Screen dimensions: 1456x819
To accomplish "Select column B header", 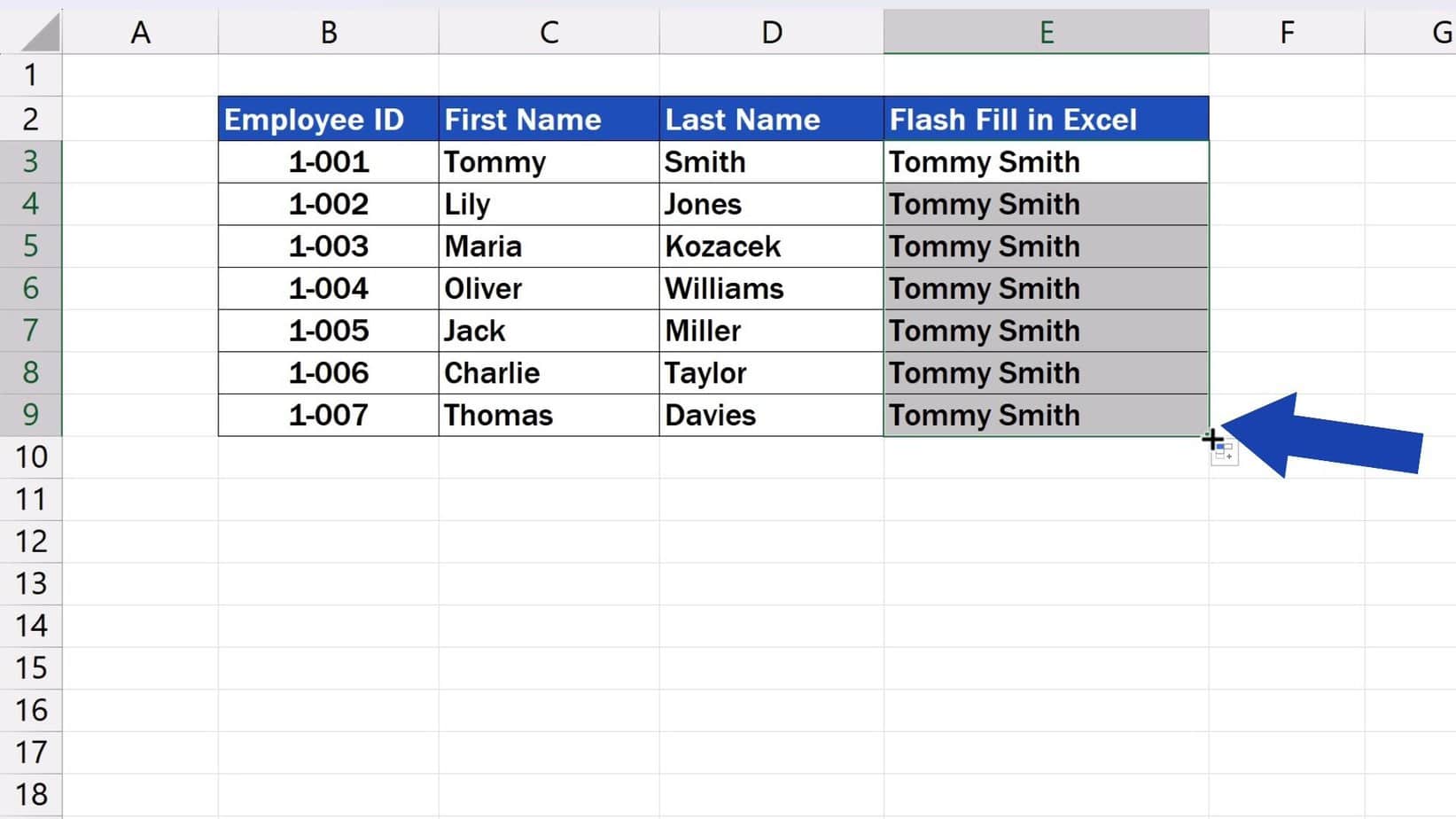I will click(328, 33).
